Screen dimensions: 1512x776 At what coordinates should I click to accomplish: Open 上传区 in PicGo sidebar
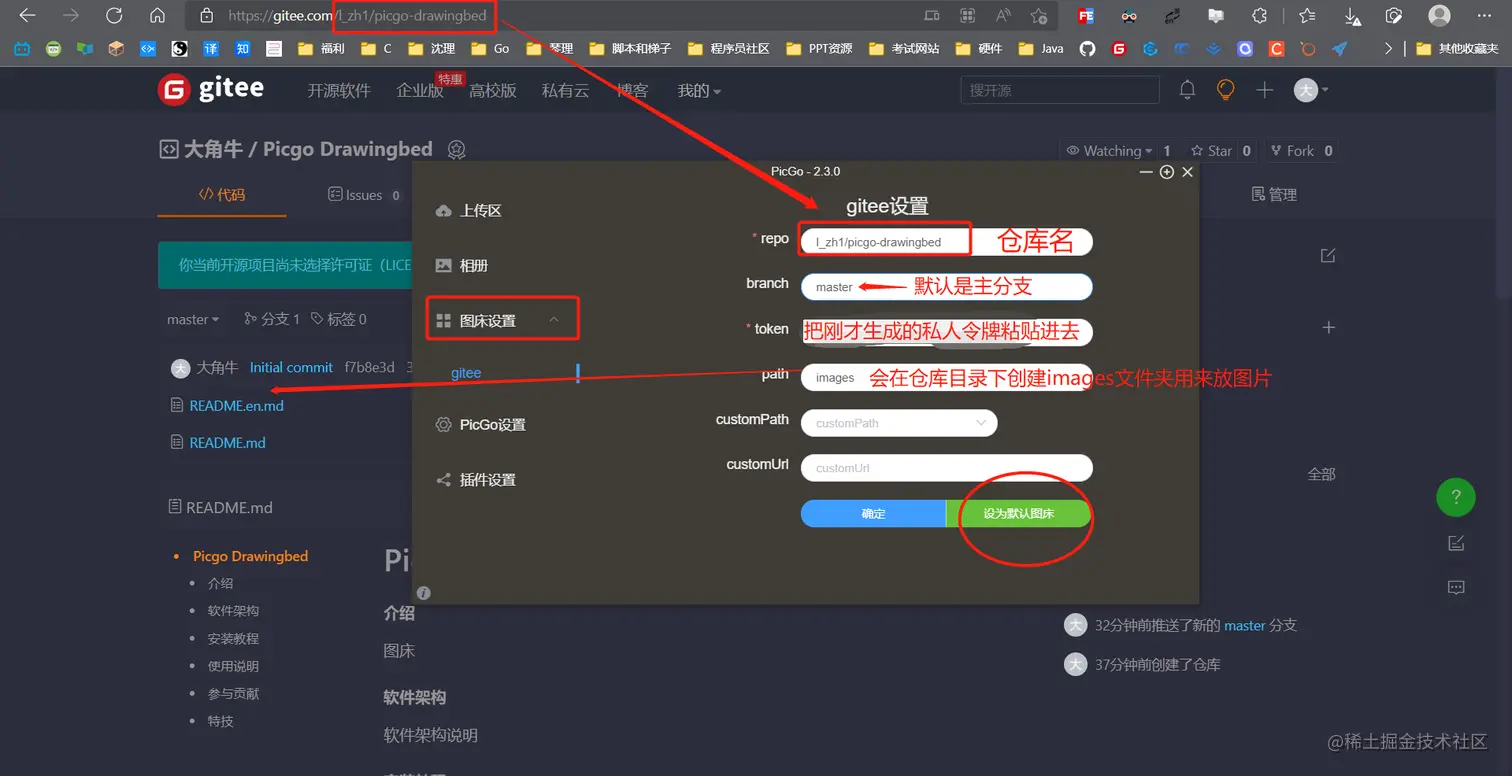point(468,211)
